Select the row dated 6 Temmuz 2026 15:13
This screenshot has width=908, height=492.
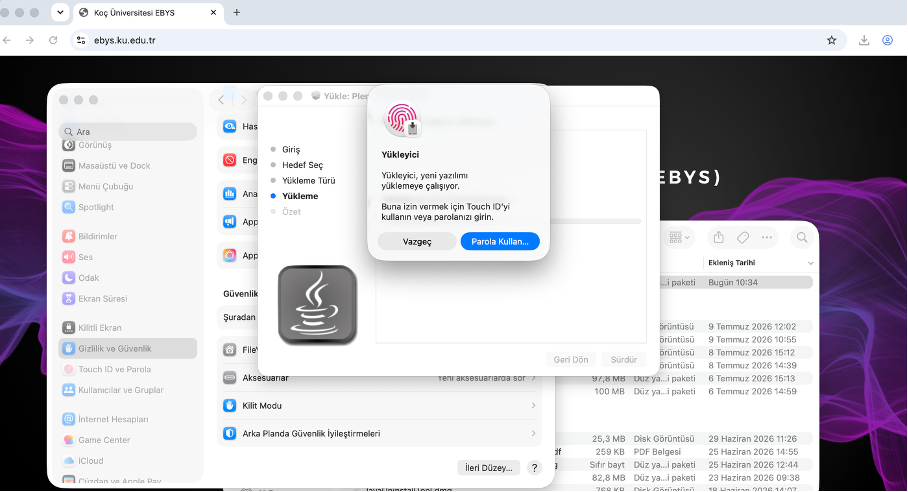point(684,379)
